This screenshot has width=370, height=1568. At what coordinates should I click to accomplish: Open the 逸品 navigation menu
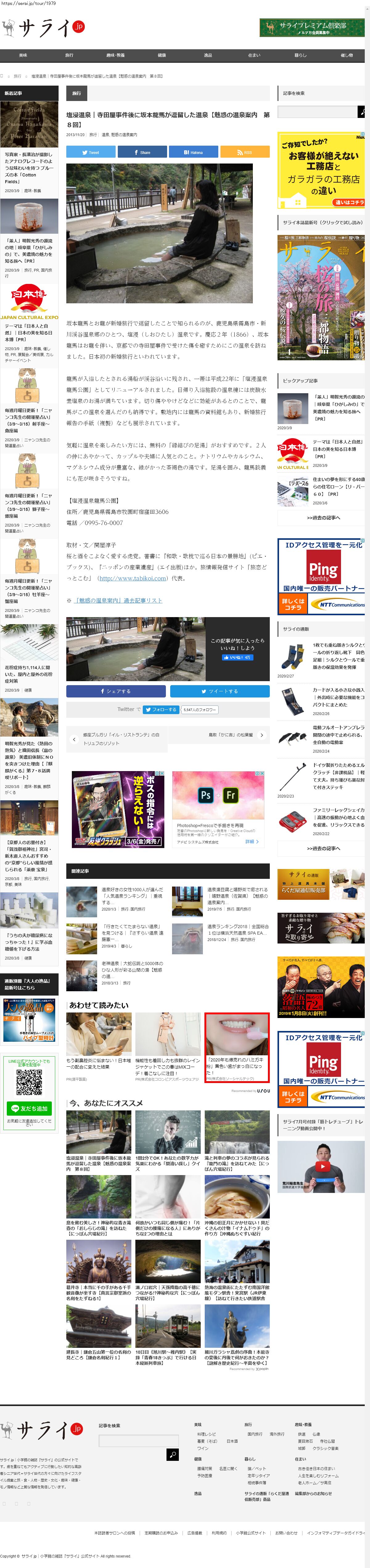click(208, 55)
